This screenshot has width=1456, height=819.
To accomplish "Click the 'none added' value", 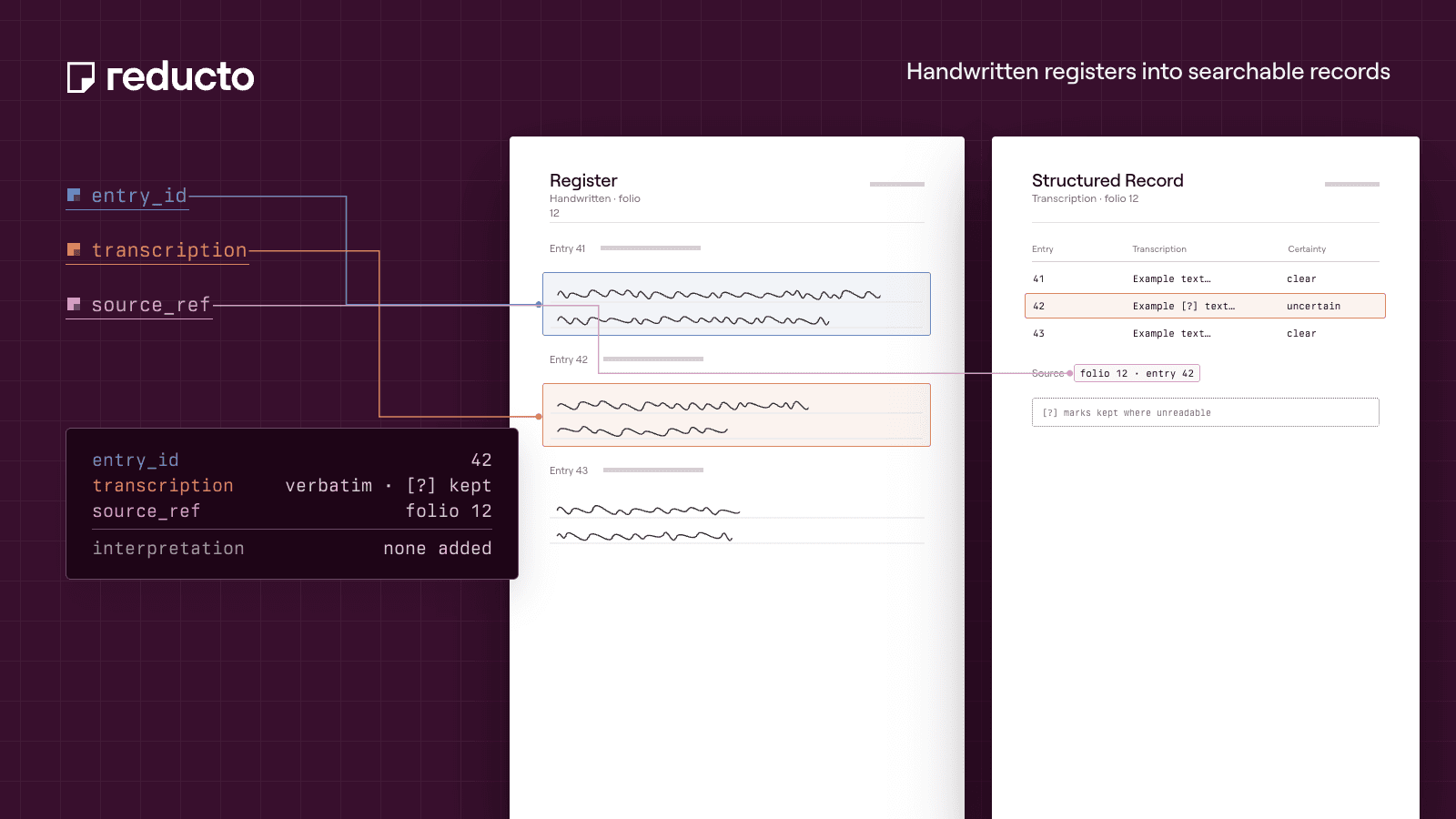I will [438, 549].
